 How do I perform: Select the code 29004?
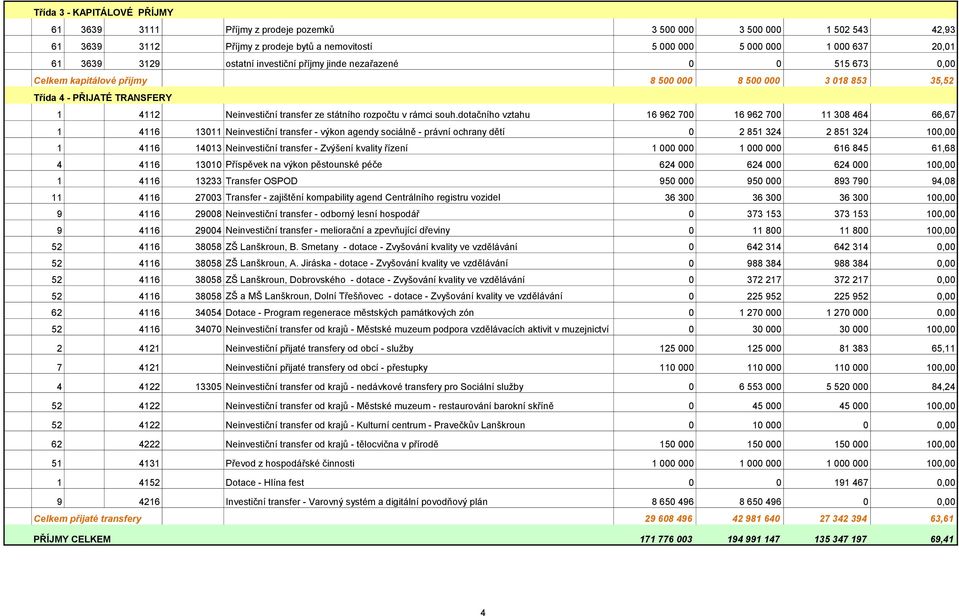[208, 231]
